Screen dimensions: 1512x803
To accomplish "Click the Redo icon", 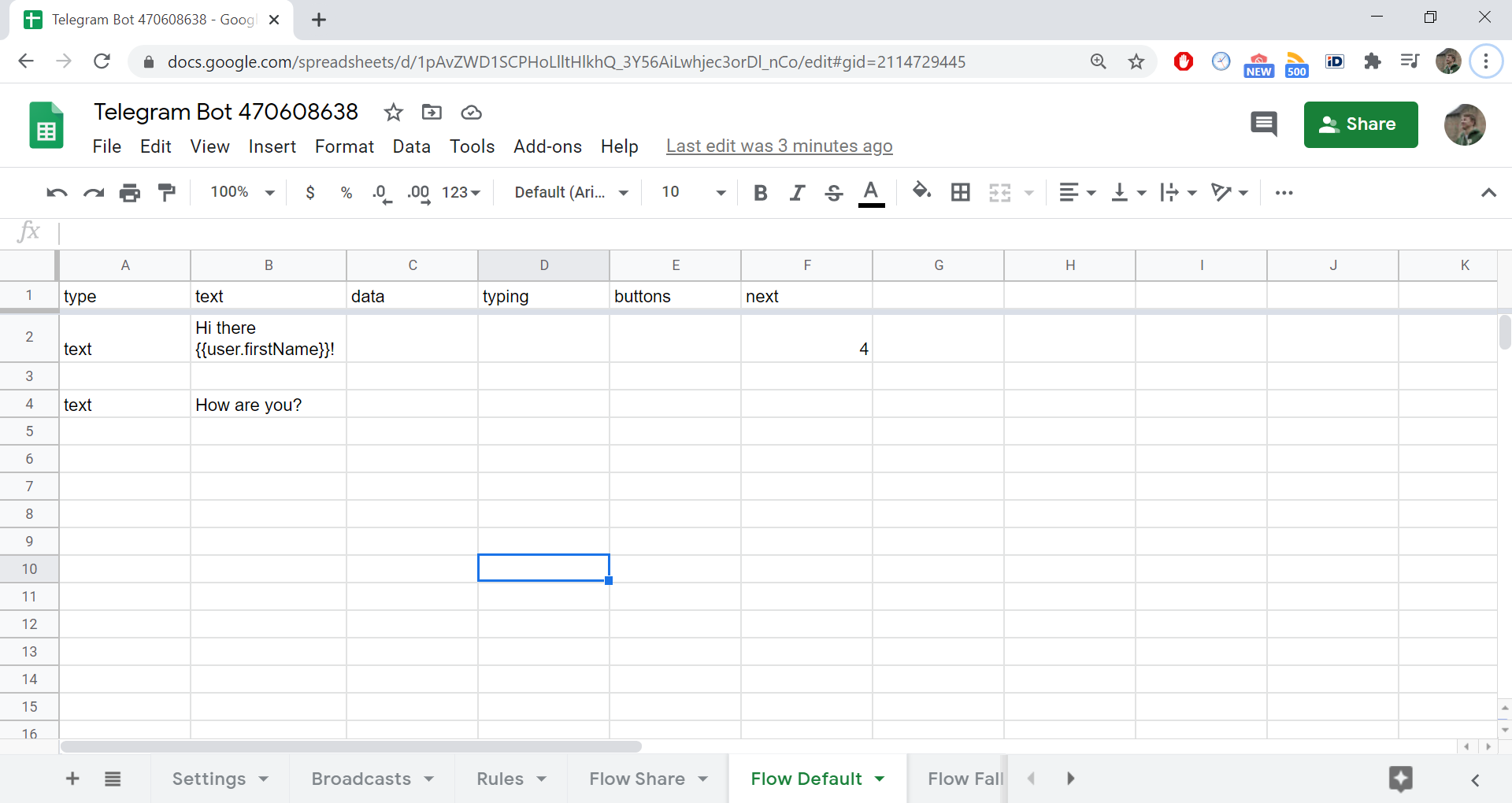I will [x=94, y=193].
